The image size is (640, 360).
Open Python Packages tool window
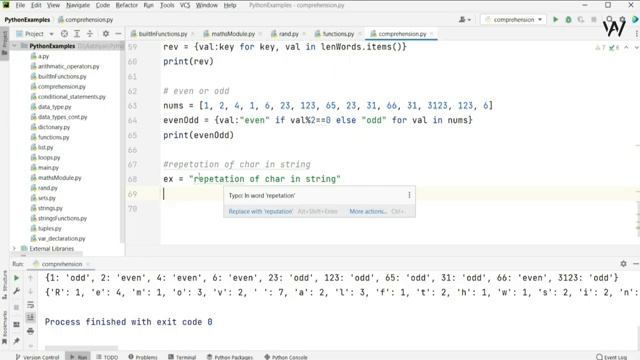click(230, 357)
